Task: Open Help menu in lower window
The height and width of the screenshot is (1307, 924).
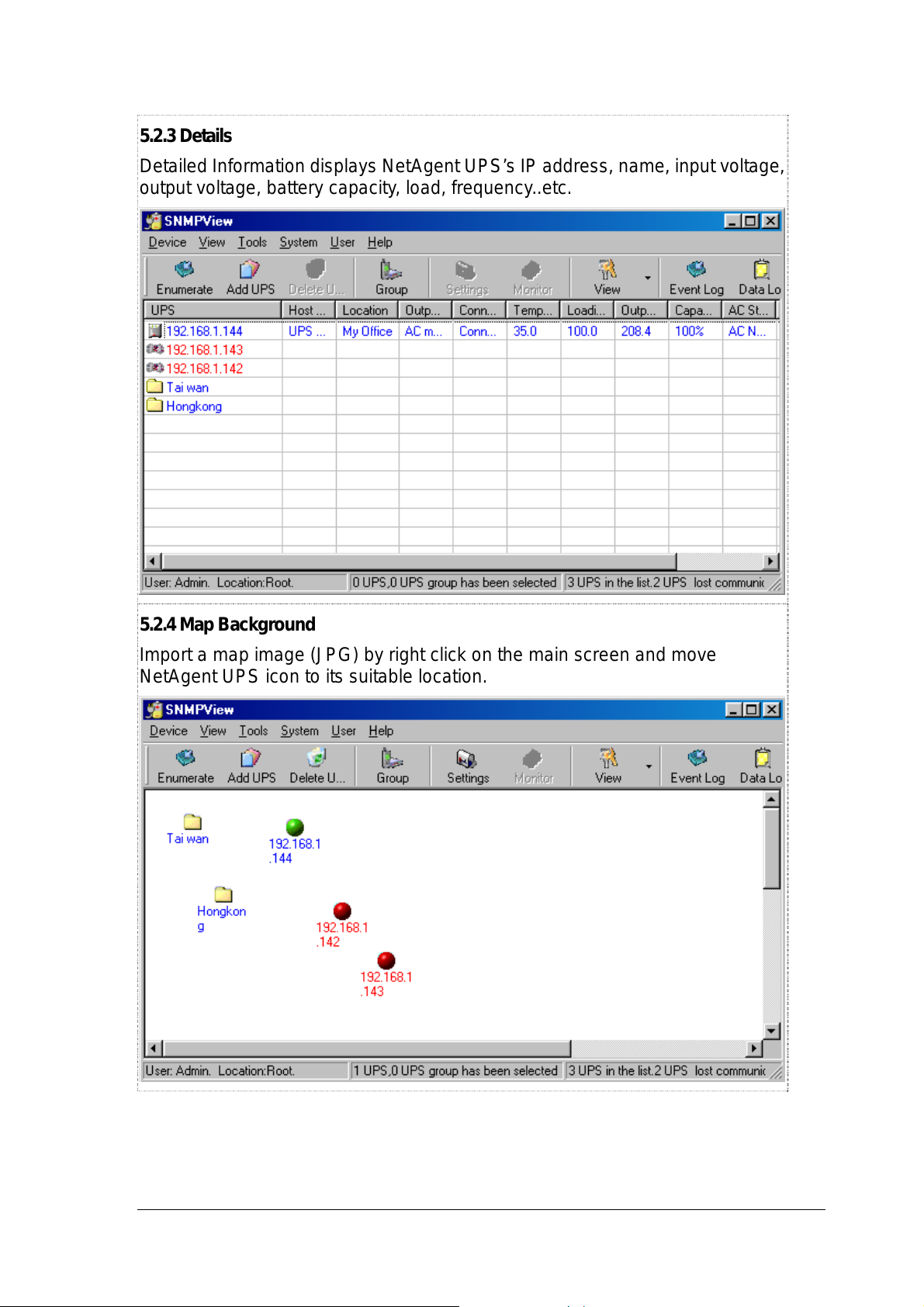Action: coord(382,731)
